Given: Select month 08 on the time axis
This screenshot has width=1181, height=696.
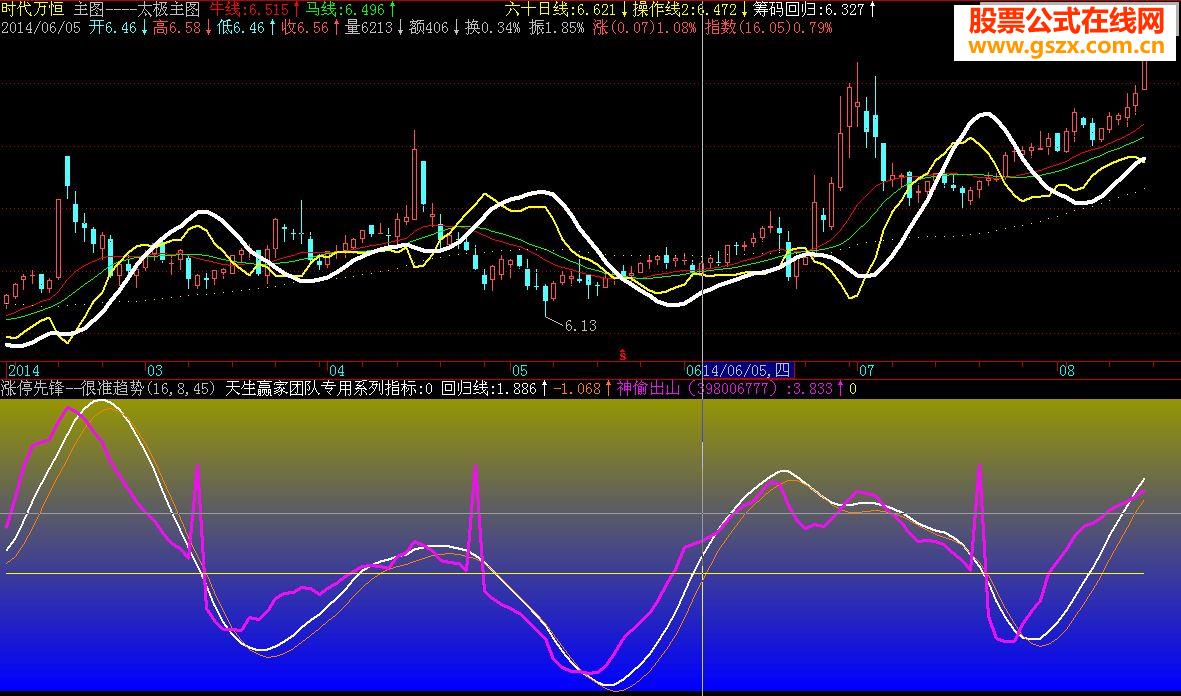Looking at the screenshot, I should point(1066,370).
